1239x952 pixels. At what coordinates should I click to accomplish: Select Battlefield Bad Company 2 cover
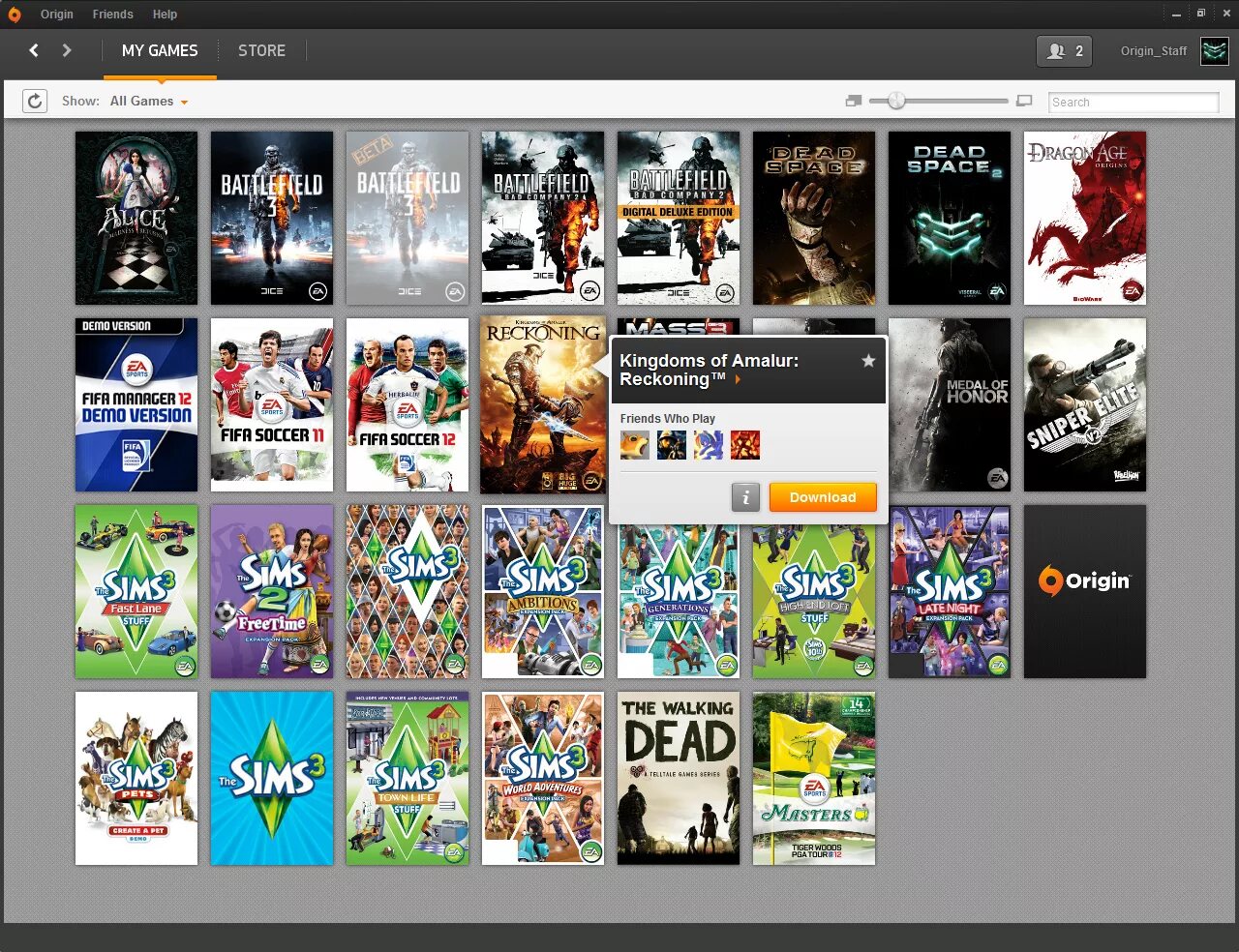[x=543, y=219]
